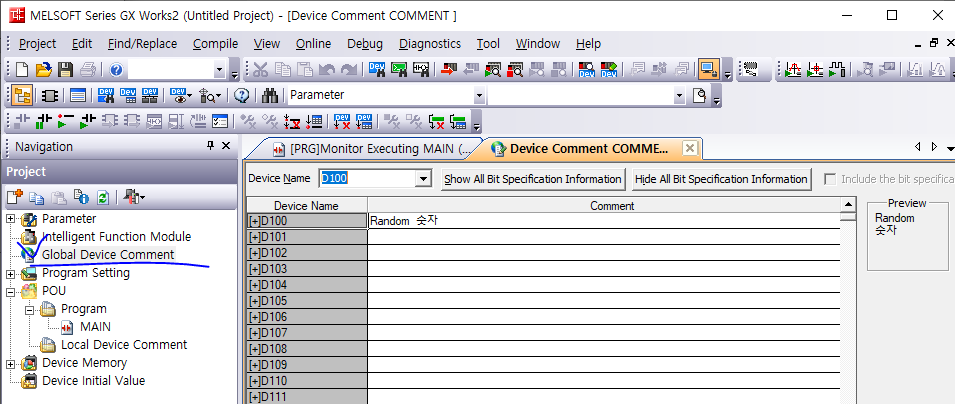
Task: Save the project using the floppy icon
Action: click(65, 69)
